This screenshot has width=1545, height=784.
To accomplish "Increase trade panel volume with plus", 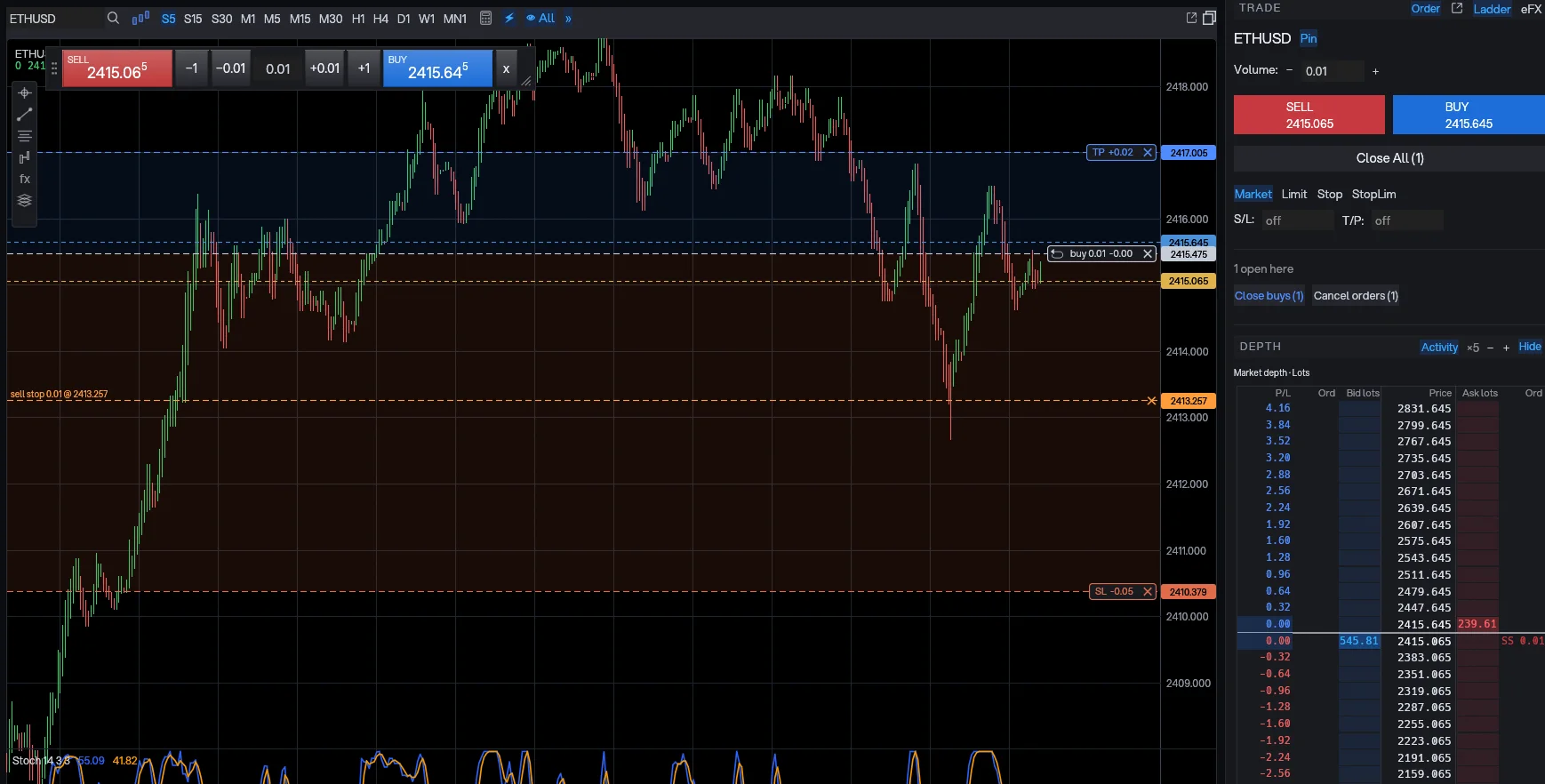I will pyautogui.click(x=1375, y=71).
